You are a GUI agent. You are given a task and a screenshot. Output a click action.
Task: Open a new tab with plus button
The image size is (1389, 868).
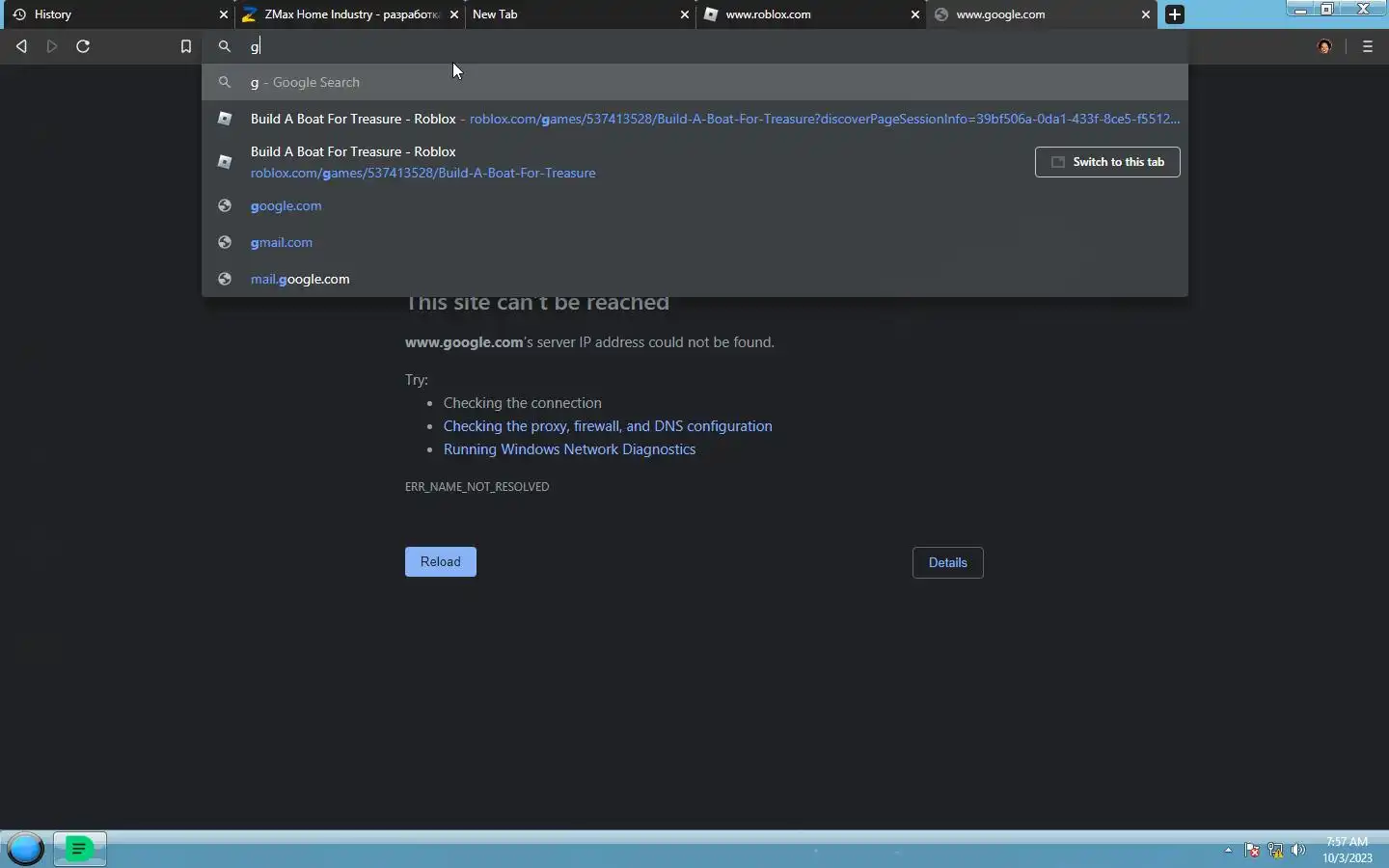click(x=1175, y=14)
